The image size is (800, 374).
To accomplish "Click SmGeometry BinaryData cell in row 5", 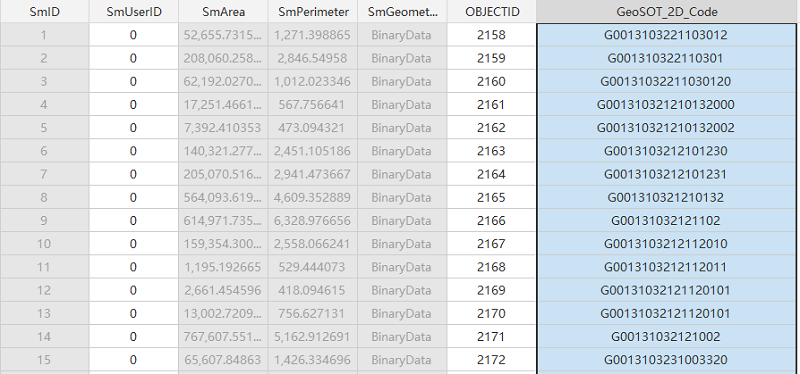I will tap(402, 128).
